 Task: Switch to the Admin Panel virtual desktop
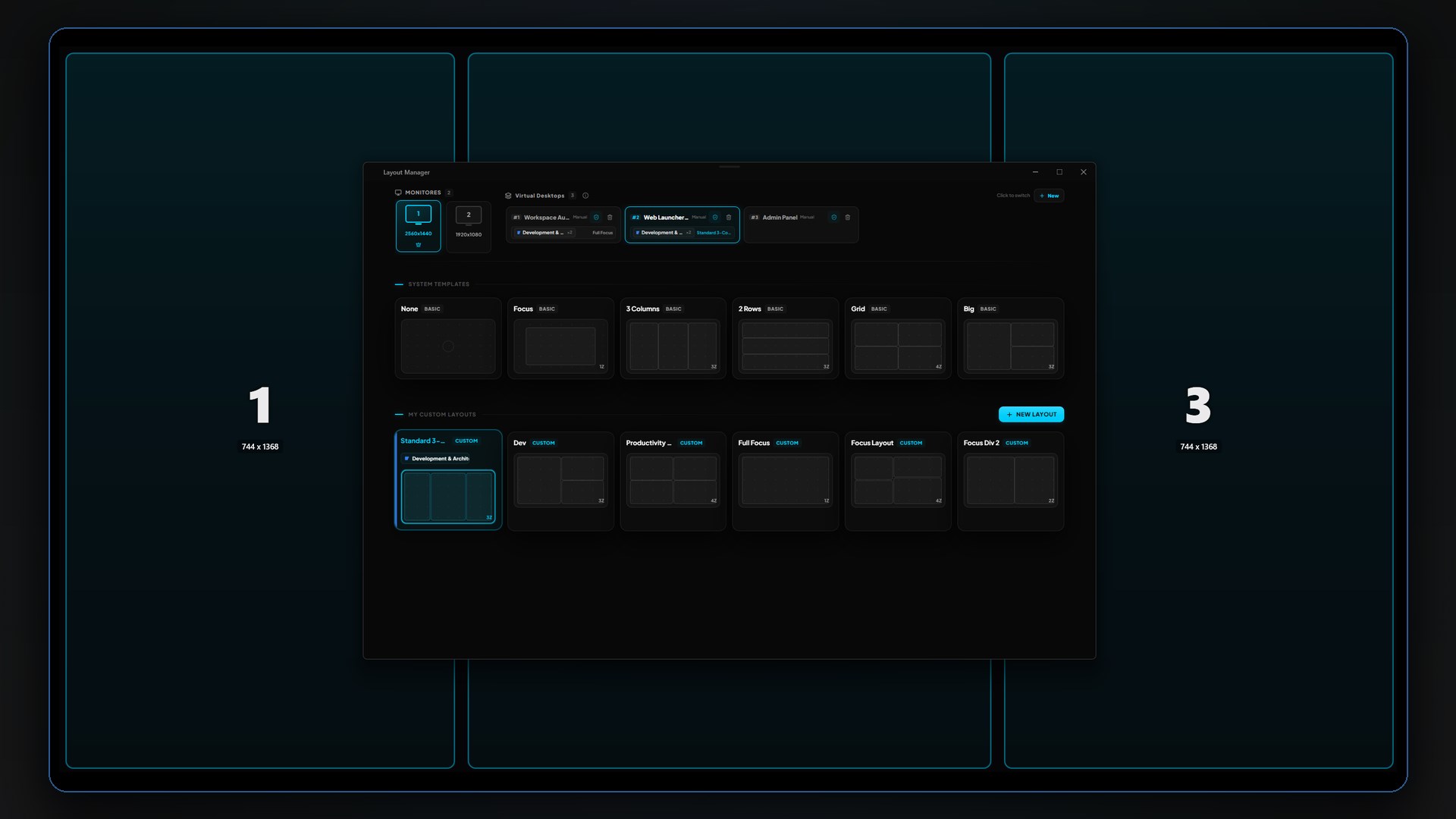pos(801,224)
